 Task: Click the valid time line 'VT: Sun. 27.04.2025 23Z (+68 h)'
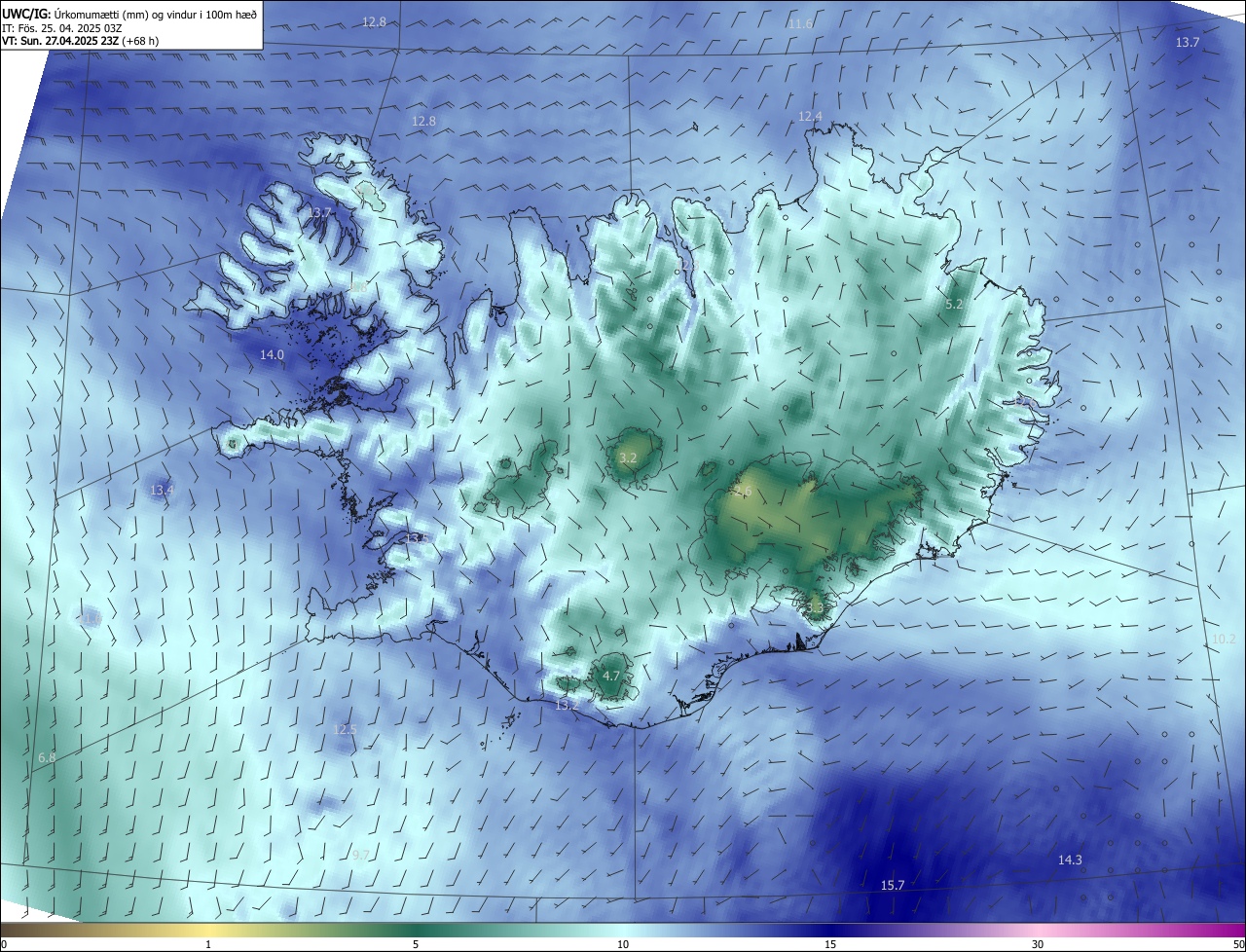point(80,41)
